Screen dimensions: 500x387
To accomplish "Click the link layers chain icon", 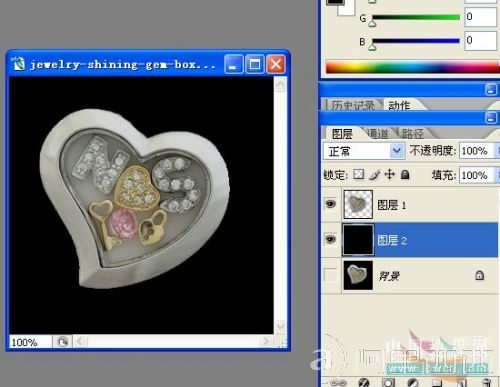I will (x=337, y=383).
